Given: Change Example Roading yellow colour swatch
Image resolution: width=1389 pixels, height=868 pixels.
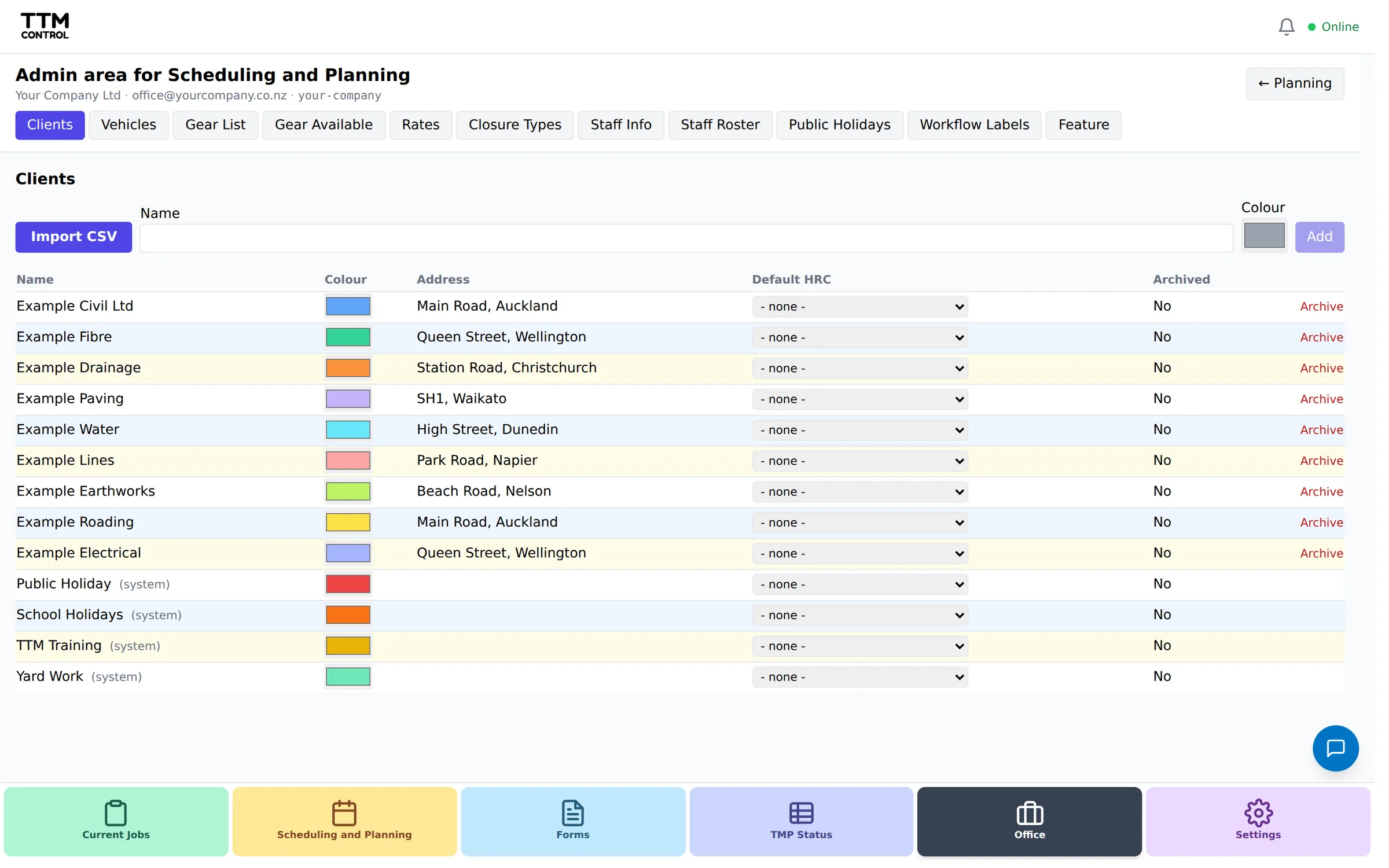Looking at the screenshot, I should (x=348, y=522).
